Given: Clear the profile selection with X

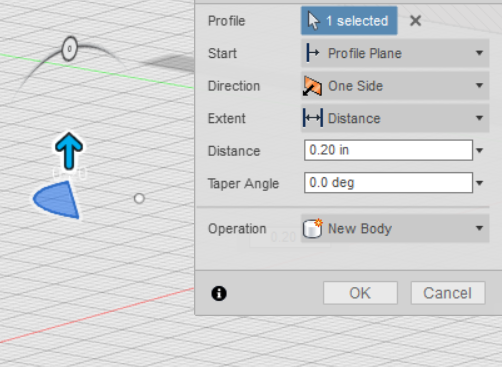Looking at the screenshot, I should click(x=415, y=21).
